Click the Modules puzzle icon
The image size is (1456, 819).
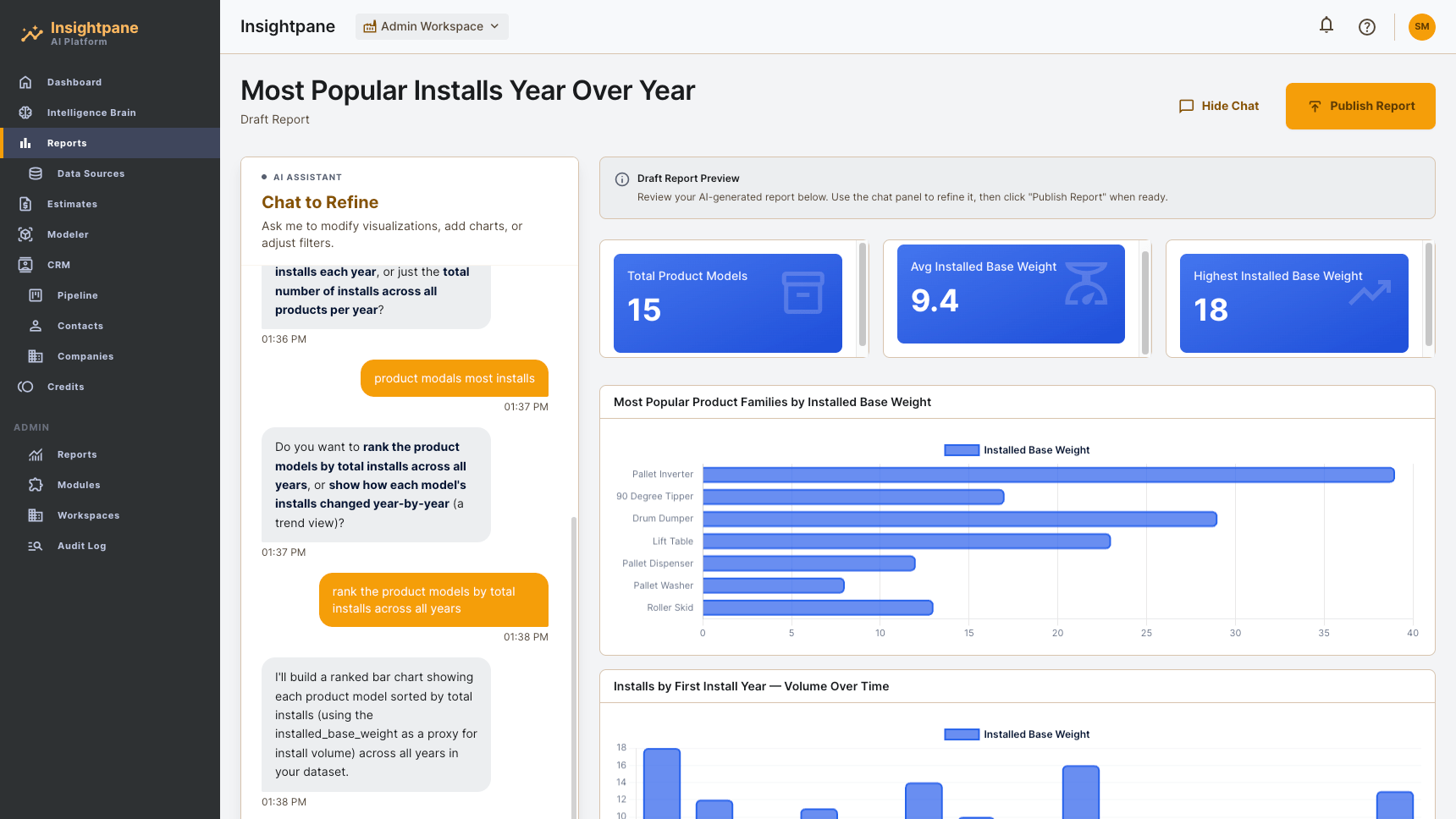coord(36,485)
